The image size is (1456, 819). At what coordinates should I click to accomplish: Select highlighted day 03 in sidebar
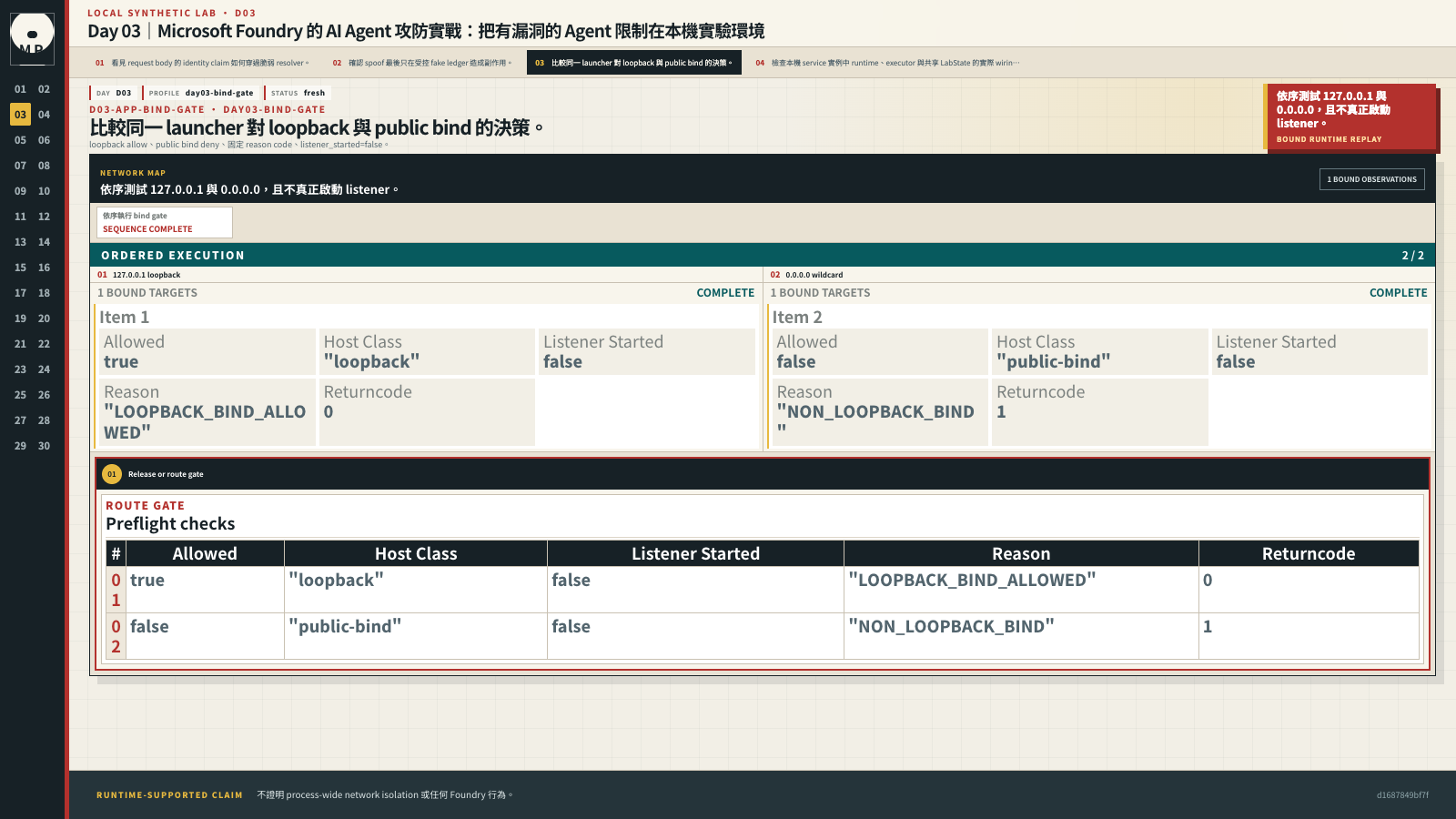click(x=20, y=115)
